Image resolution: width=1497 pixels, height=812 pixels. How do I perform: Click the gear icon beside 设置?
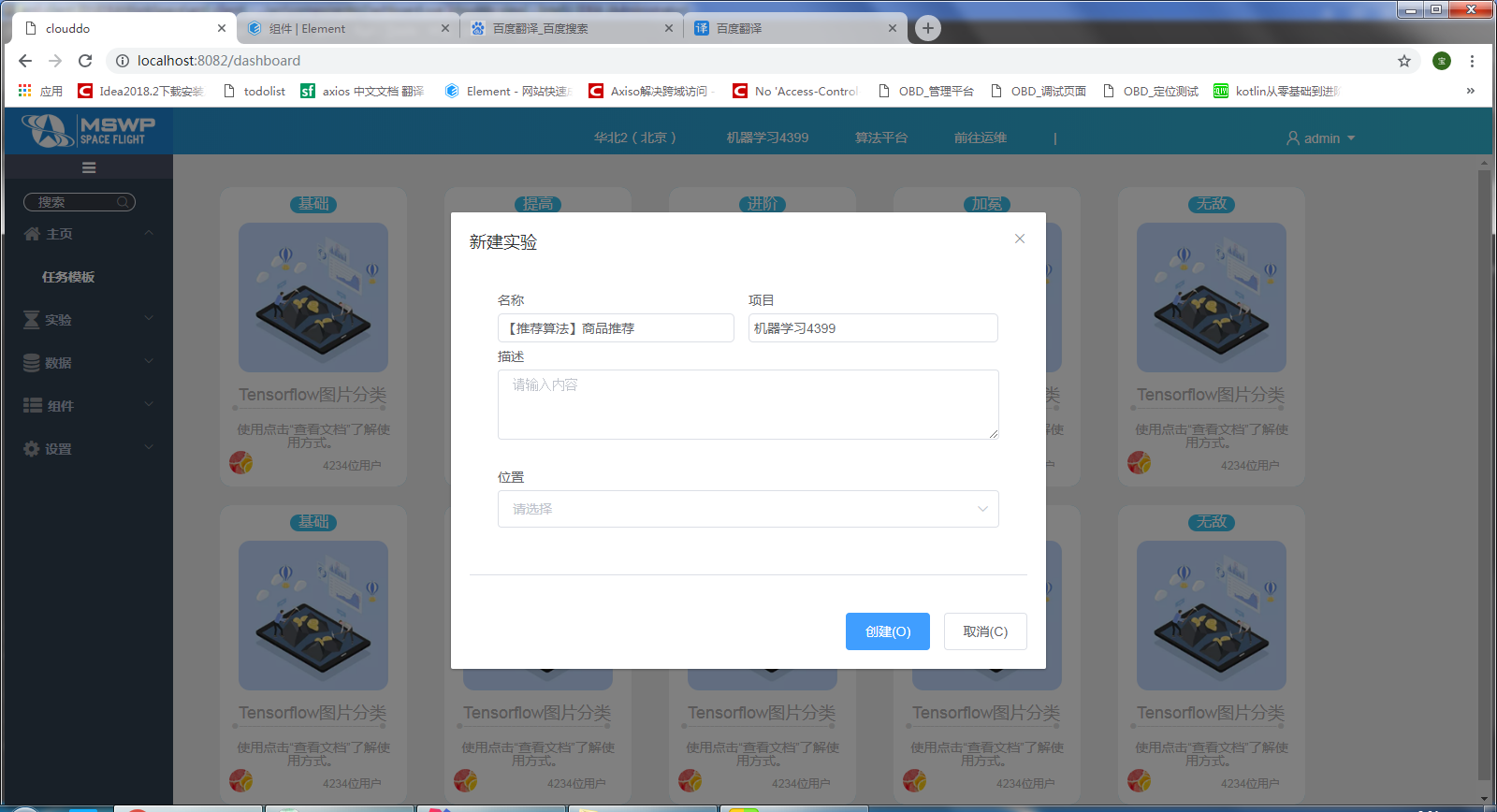point(31,449)
